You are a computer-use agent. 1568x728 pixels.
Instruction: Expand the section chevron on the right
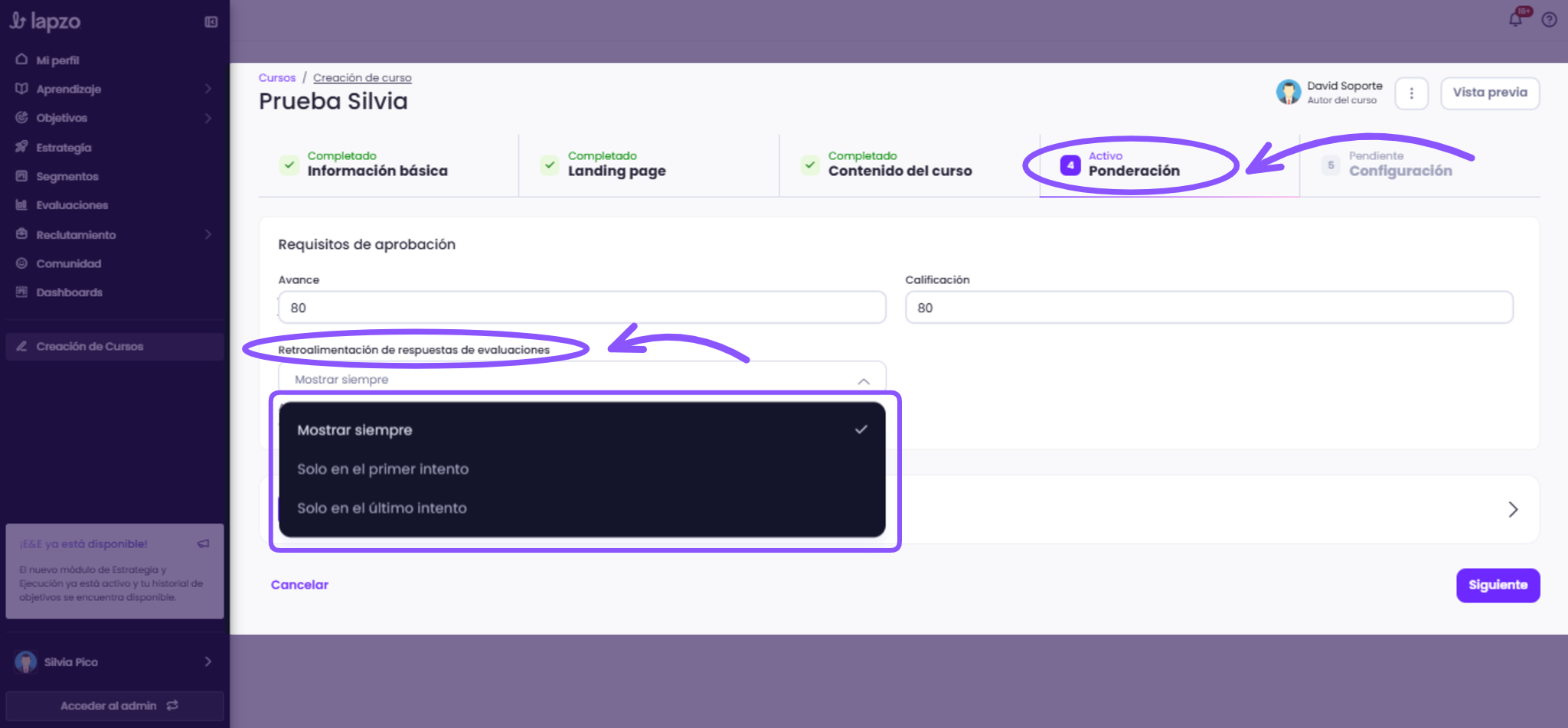[1513, 510]
